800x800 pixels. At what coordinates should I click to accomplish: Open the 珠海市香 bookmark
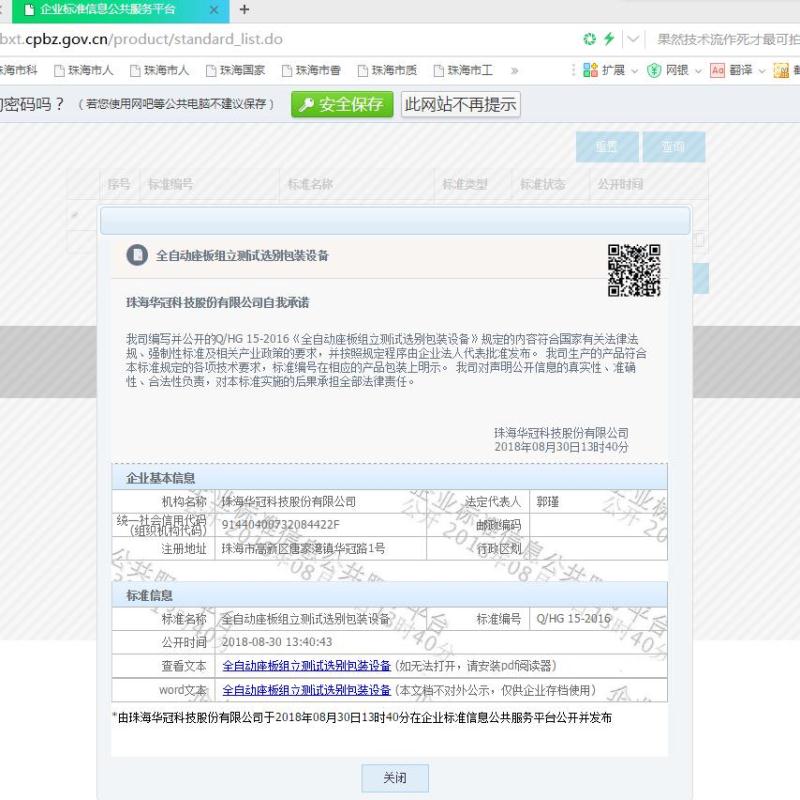[x=312, y=70]
